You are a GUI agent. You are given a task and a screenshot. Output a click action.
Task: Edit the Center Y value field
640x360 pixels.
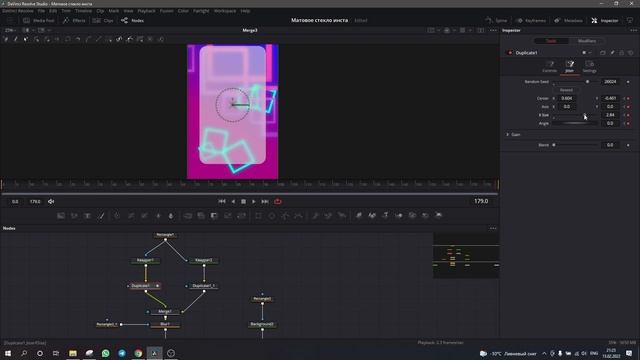tap(610, 98)
